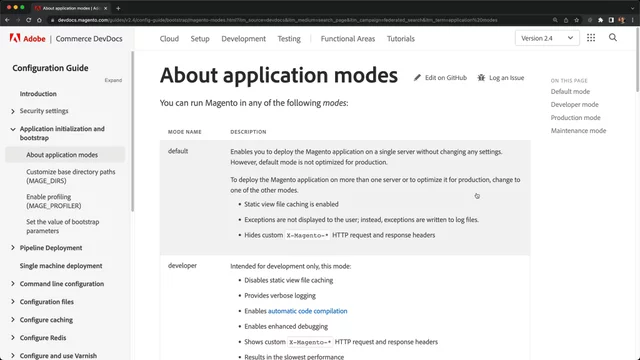Expand the Configuration files section
This screenshot has width=640, height=360.
tap(13, 302)
